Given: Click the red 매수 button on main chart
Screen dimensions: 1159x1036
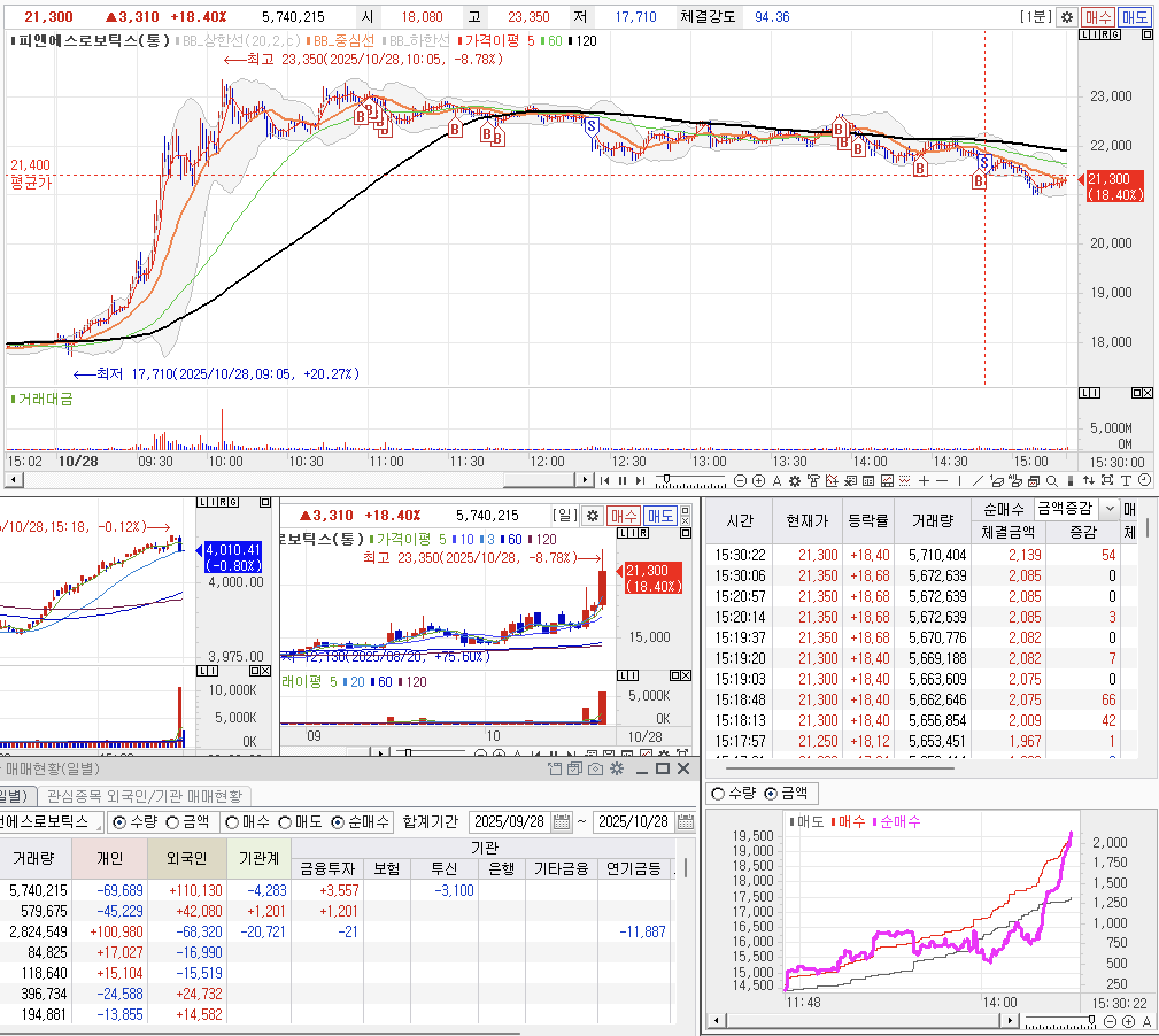Looking at the screenshot, I should pos(1098,17).
